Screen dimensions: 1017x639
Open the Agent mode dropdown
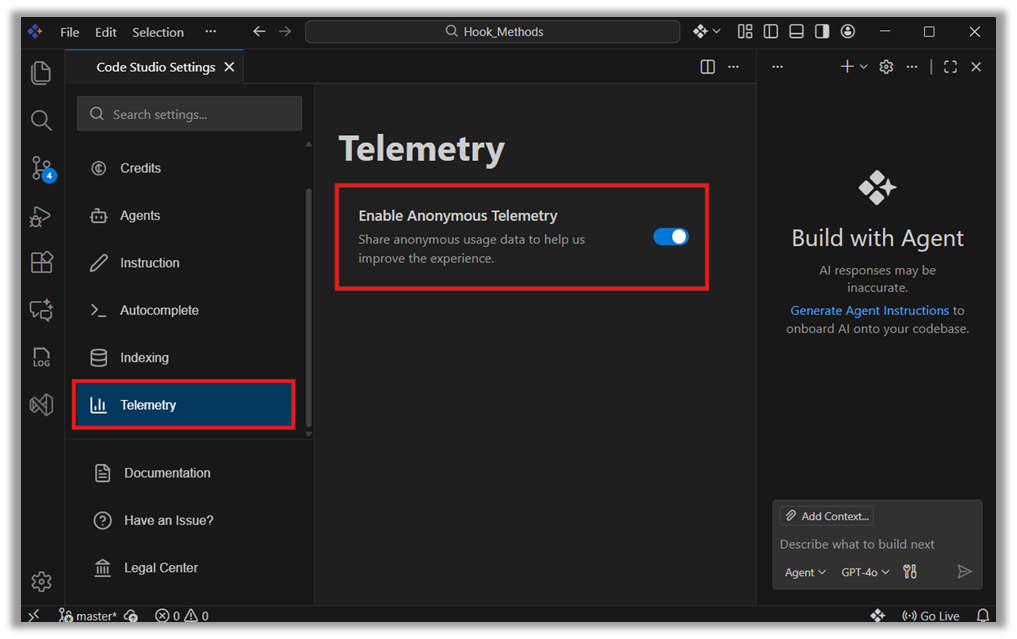click(804, 571)
